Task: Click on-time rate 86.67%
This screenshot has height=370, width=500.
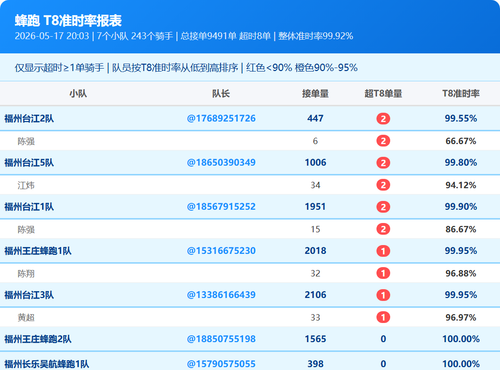Action: pyautogui.click(x=461, y=229)
